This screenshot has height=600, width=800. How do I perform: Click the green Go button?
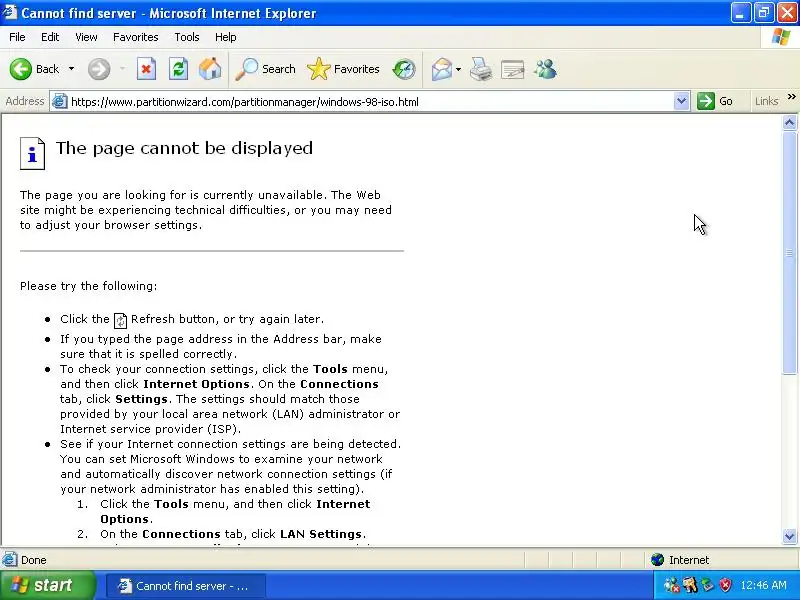(x=715, y=101)
